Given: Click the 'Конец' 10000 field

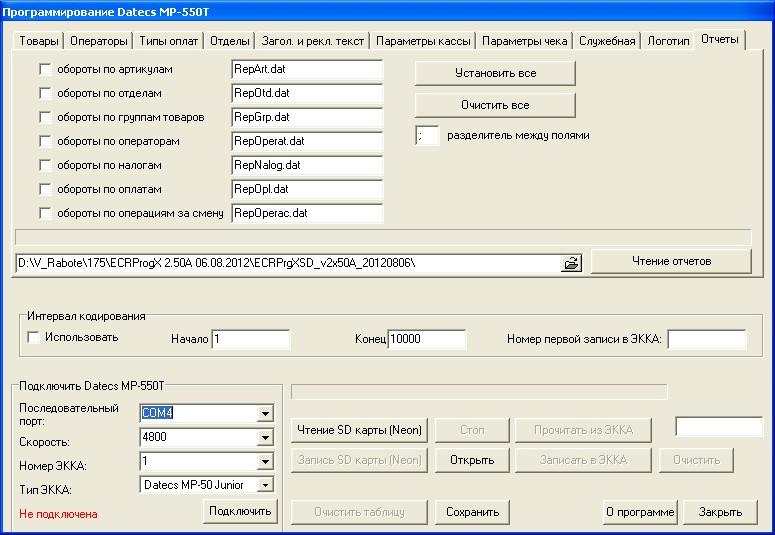Looking at the screenshot, I should click(x=427, y=339).
